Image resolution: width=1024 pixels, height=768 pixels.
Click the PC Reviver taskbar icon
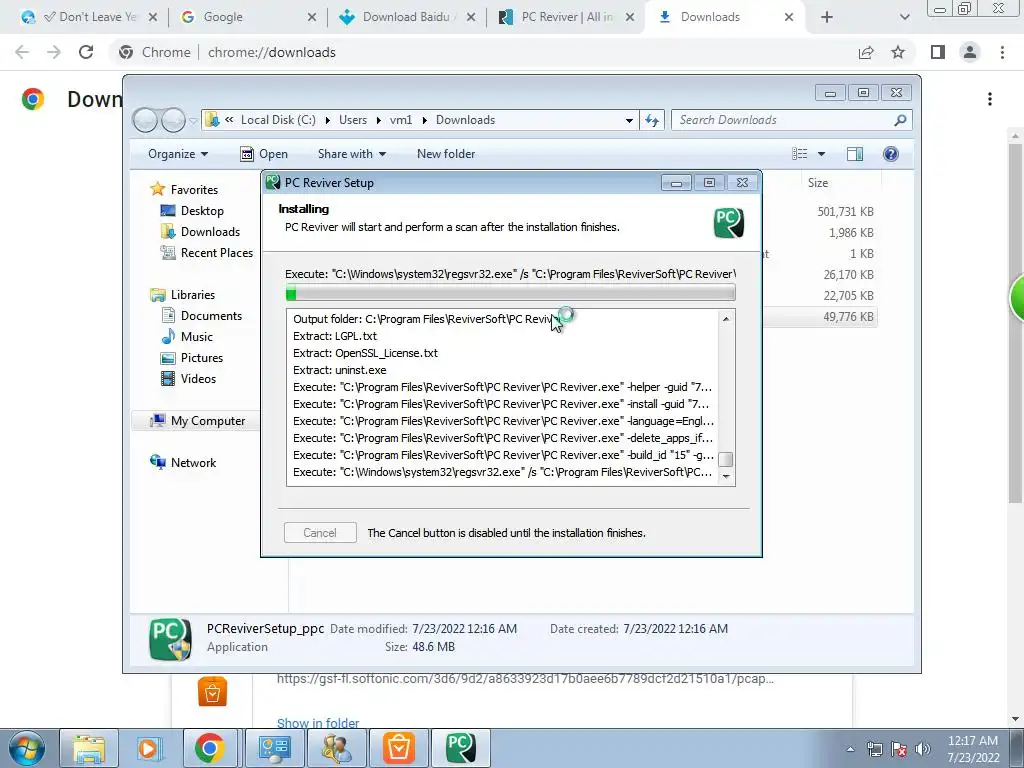coord(460,748)
